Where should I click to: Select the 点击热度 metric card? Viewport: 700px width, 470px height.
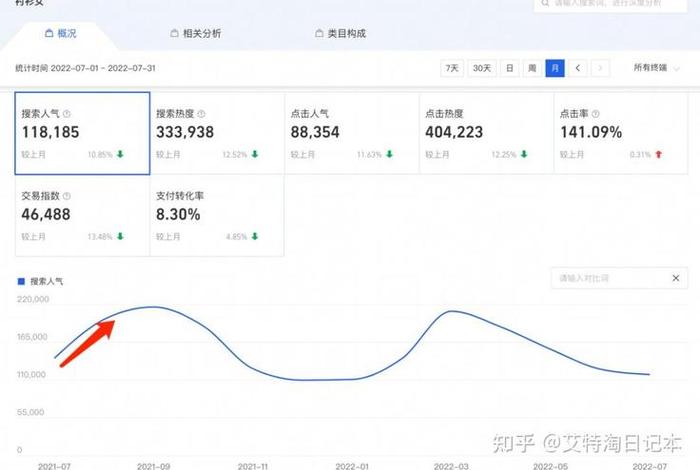pyautogui.click(x=487, y=133)
